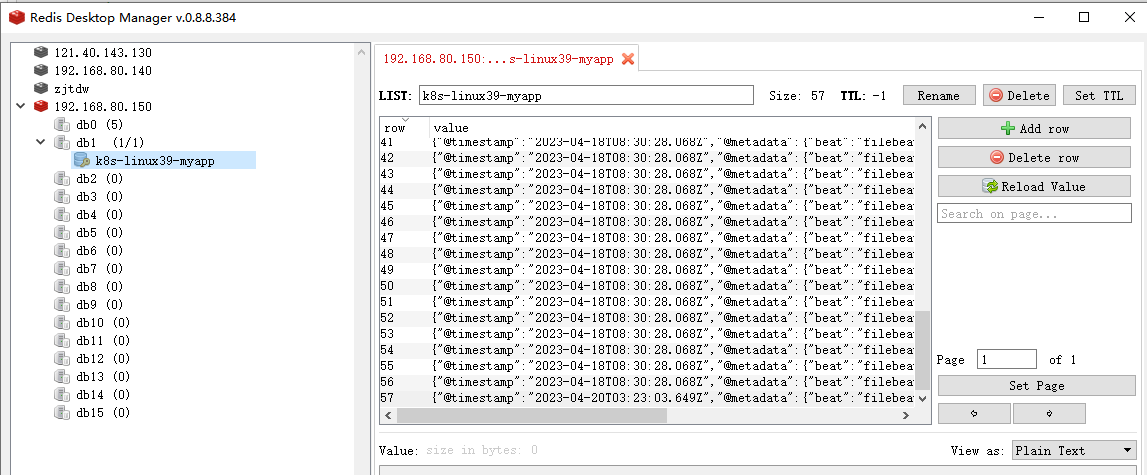
Task: Select table row 45
Action: (647, 206)
